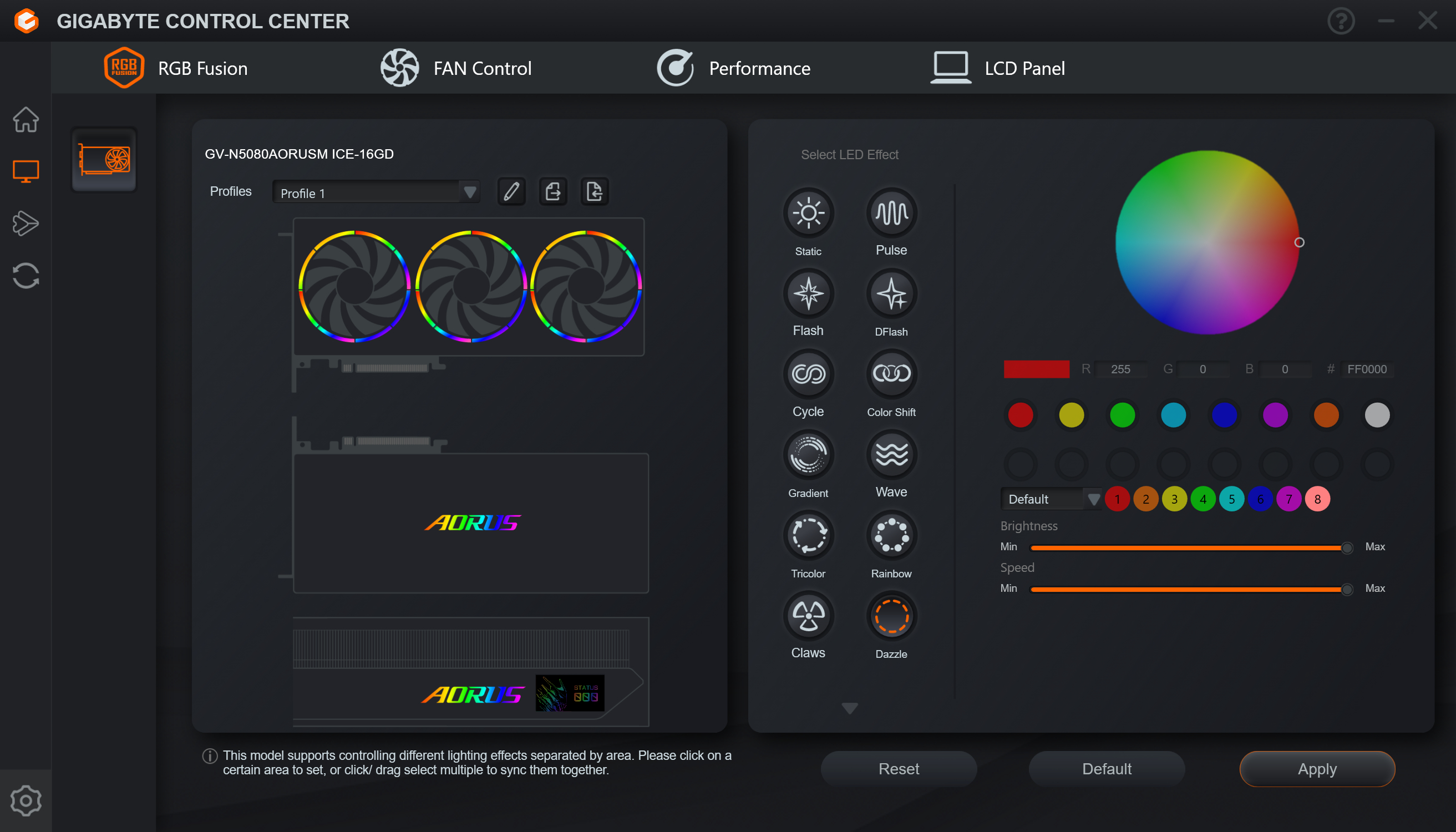Go to the home sidebar icon
Viewport: 1456px width, 832px height.
(x=26, y=119)
